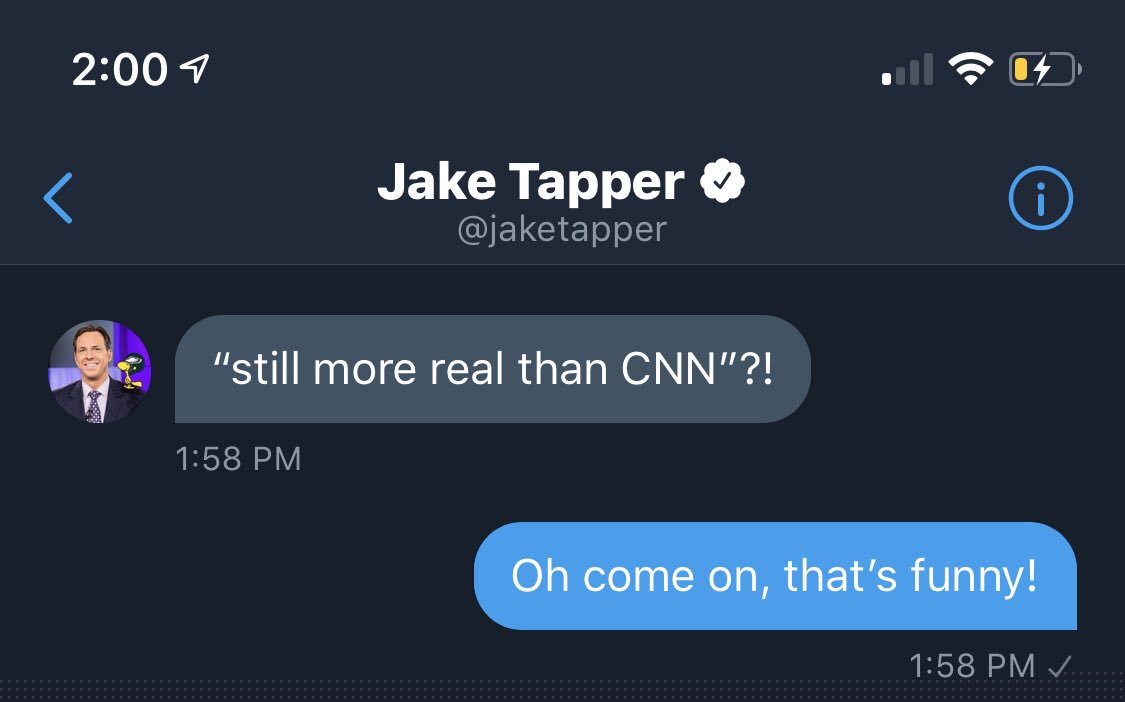Image resolution: width=1125 pixels, height=702 pixels.
Task: Tap the word funny in blue bubble
Action: (x=974, y=577)
